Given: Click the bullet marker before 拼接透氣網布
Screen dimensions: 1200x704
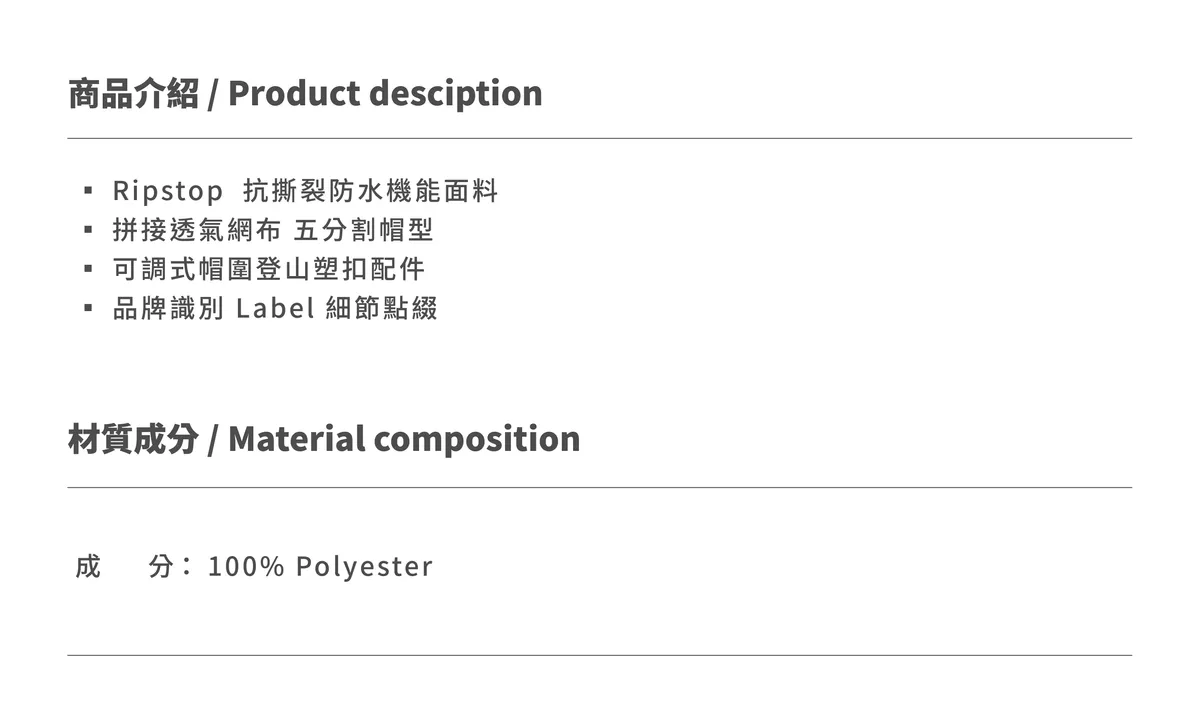Looking at the screenshot, I should coord(88,230).
